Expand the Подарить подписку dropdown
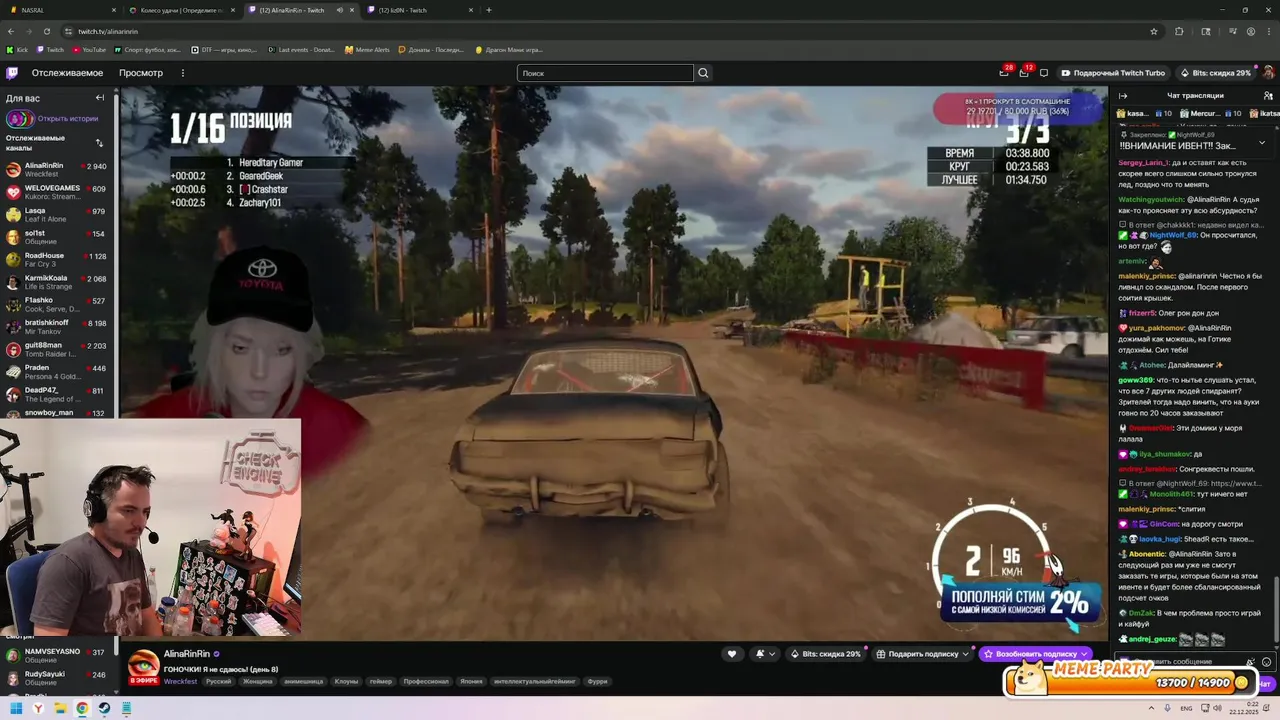The width and height of the screenshot is (1280, 720). (966, 654)
